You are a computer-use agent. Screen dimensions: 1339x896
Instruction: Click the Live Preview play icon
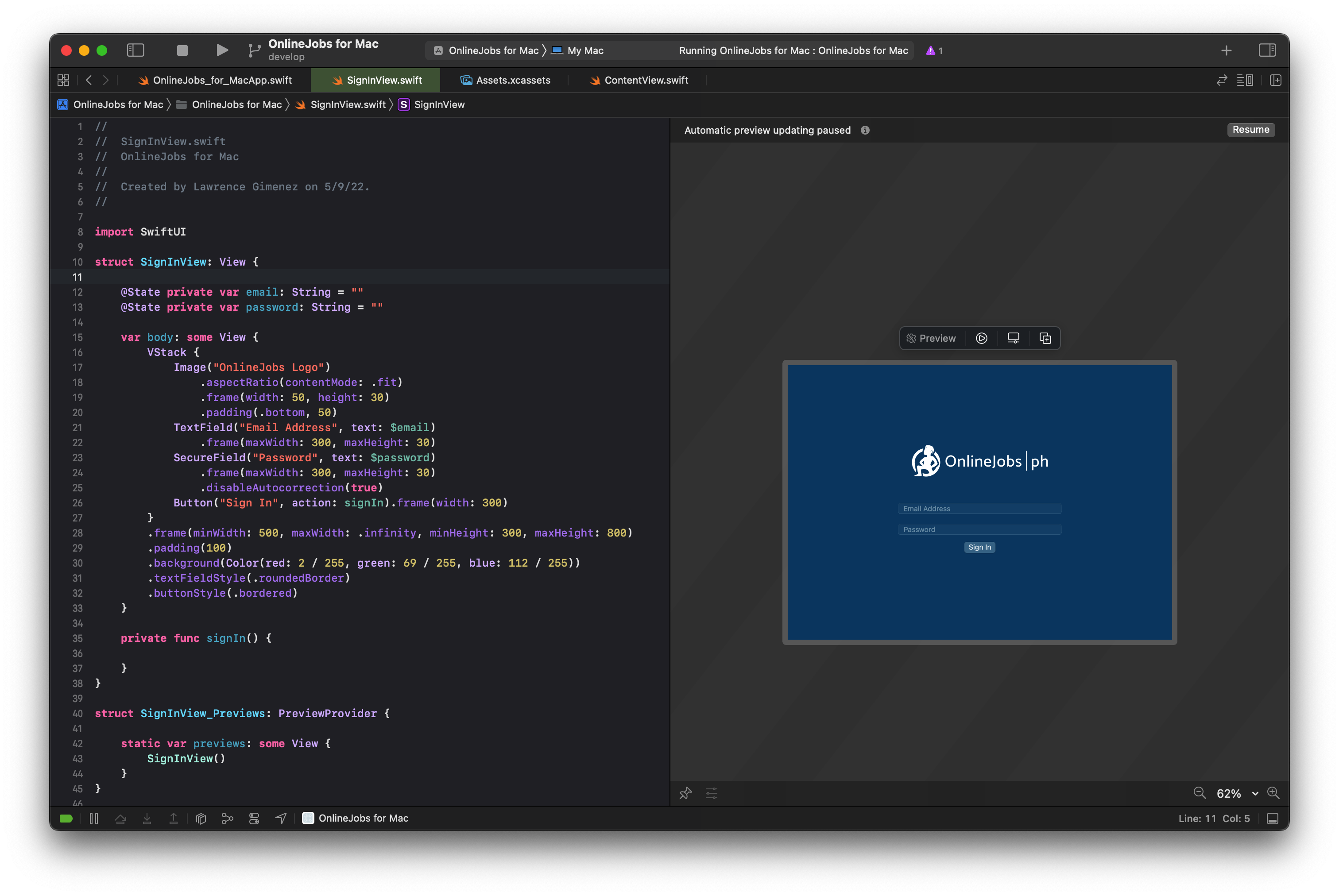[981, 338]
